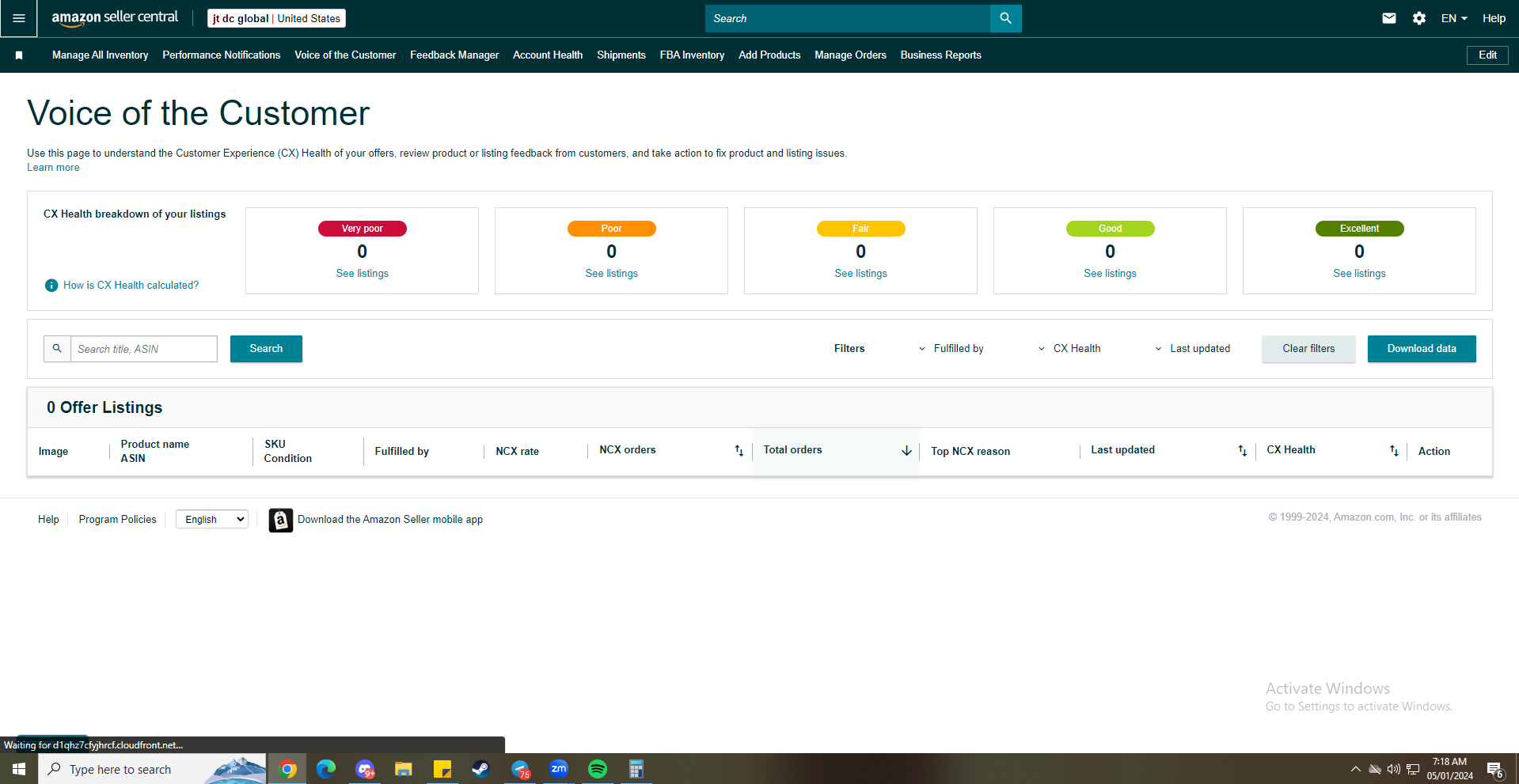Open the Windows Start menu
This screenshot has width=1519, height=784.
19,769
